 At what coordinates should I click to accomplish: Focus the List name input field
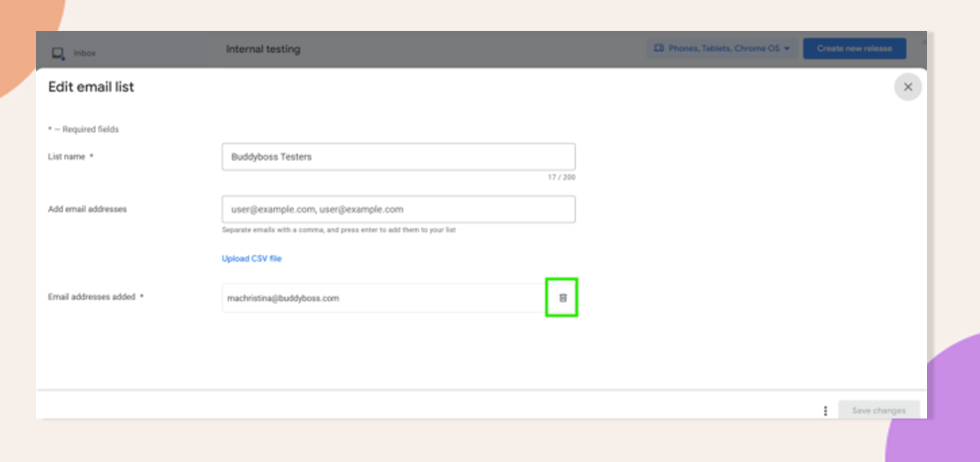[399, 157]
